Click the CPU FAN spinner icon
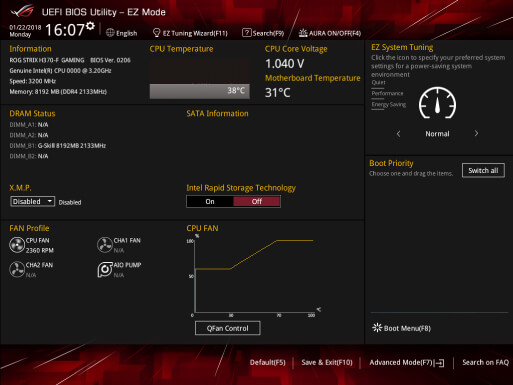This screenshot has height=385, width=513. pos(17,245)
